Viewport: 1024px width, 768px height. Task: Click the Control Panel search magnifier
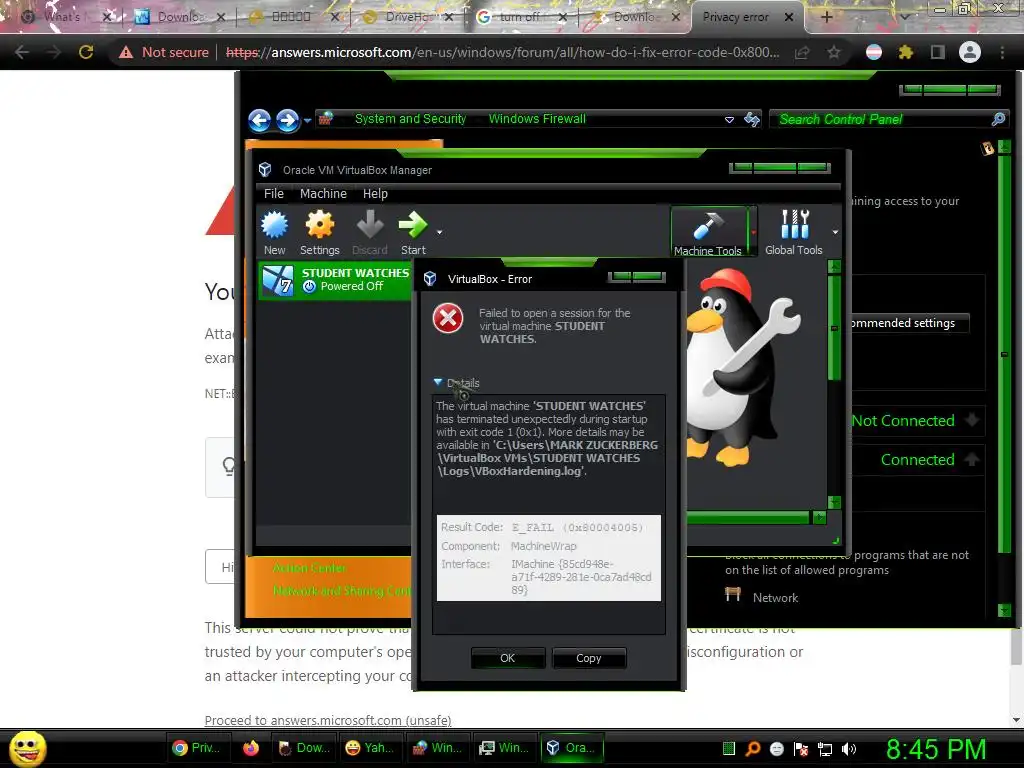[x=999, y=119]
